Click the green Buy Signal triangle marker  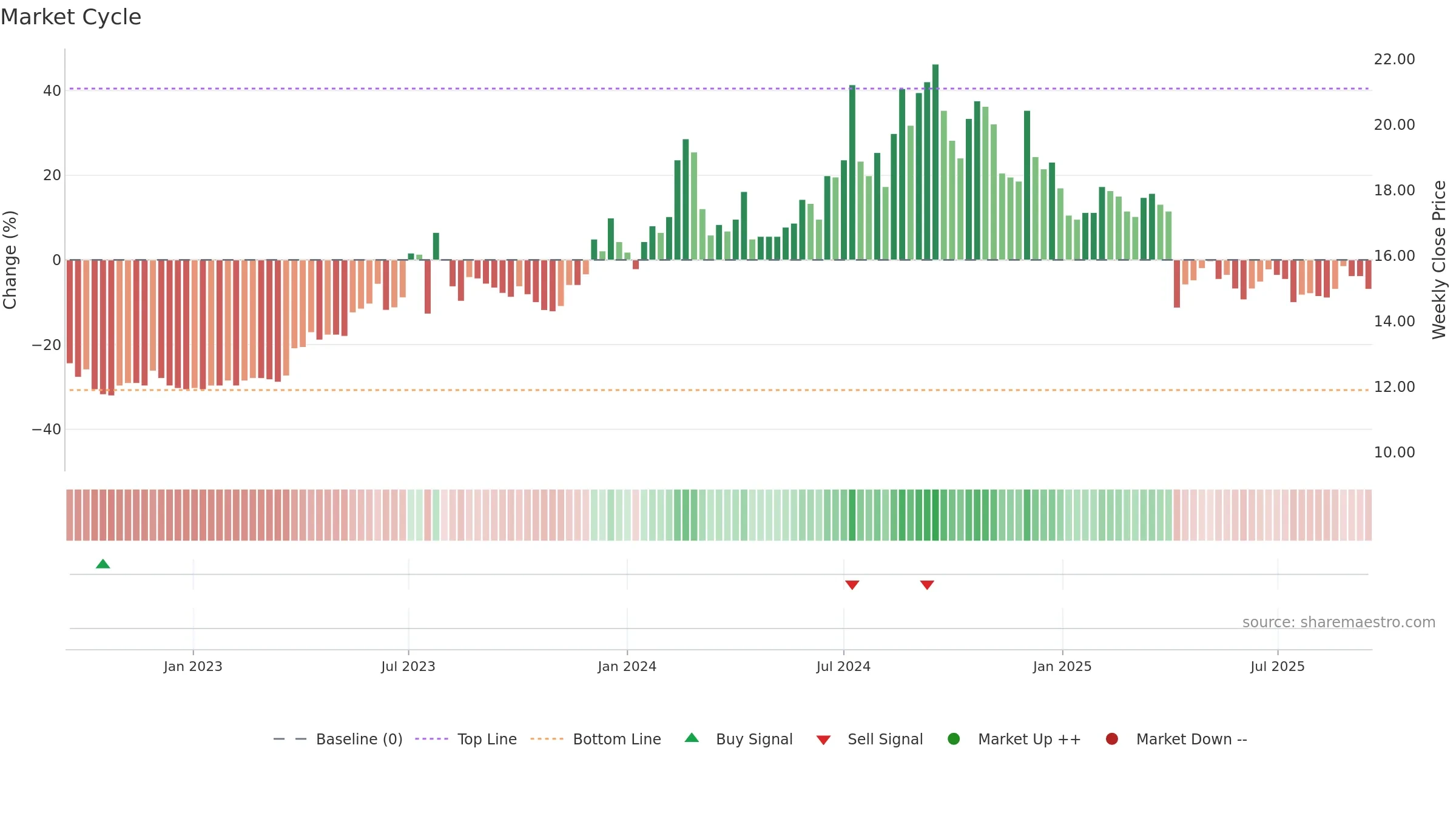[103, 564]
